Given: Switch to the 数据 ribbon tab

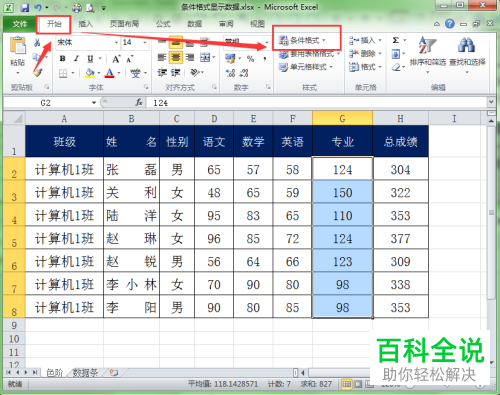Looking at the screenshot, I should pos(195,24).
